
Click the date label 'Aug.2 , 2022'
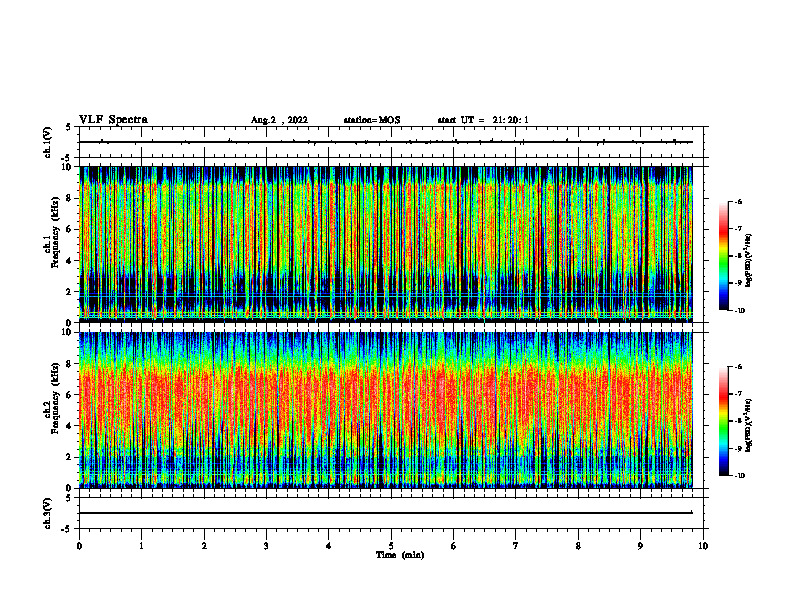(x=279, y=120)
